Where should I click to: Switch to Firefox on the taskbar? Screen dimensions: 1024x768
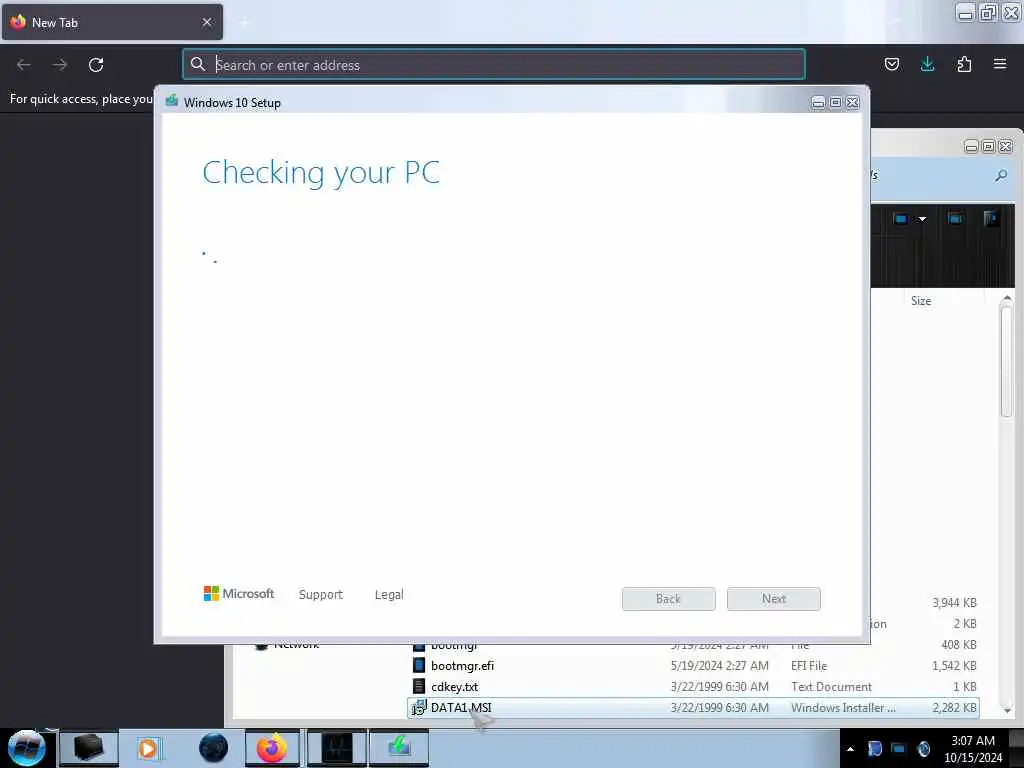pyautogui.click(x=272, y=748)
